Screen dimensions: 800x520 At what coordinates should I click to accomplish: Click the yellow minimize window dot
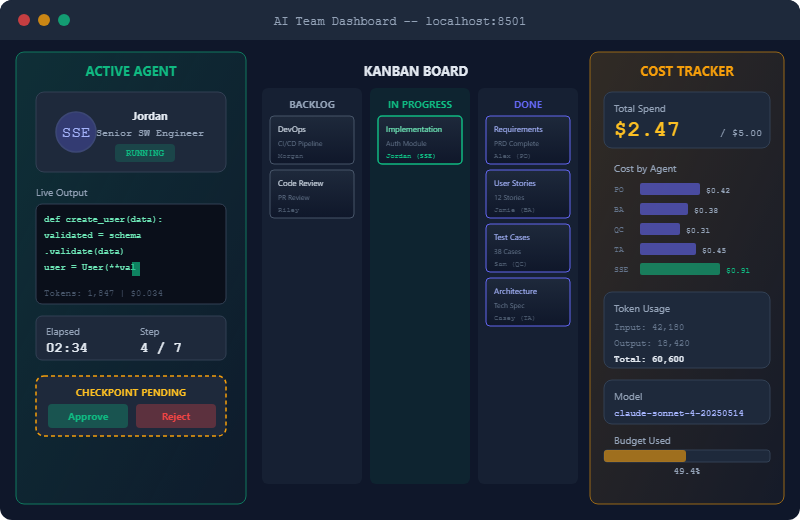[44, 20]
